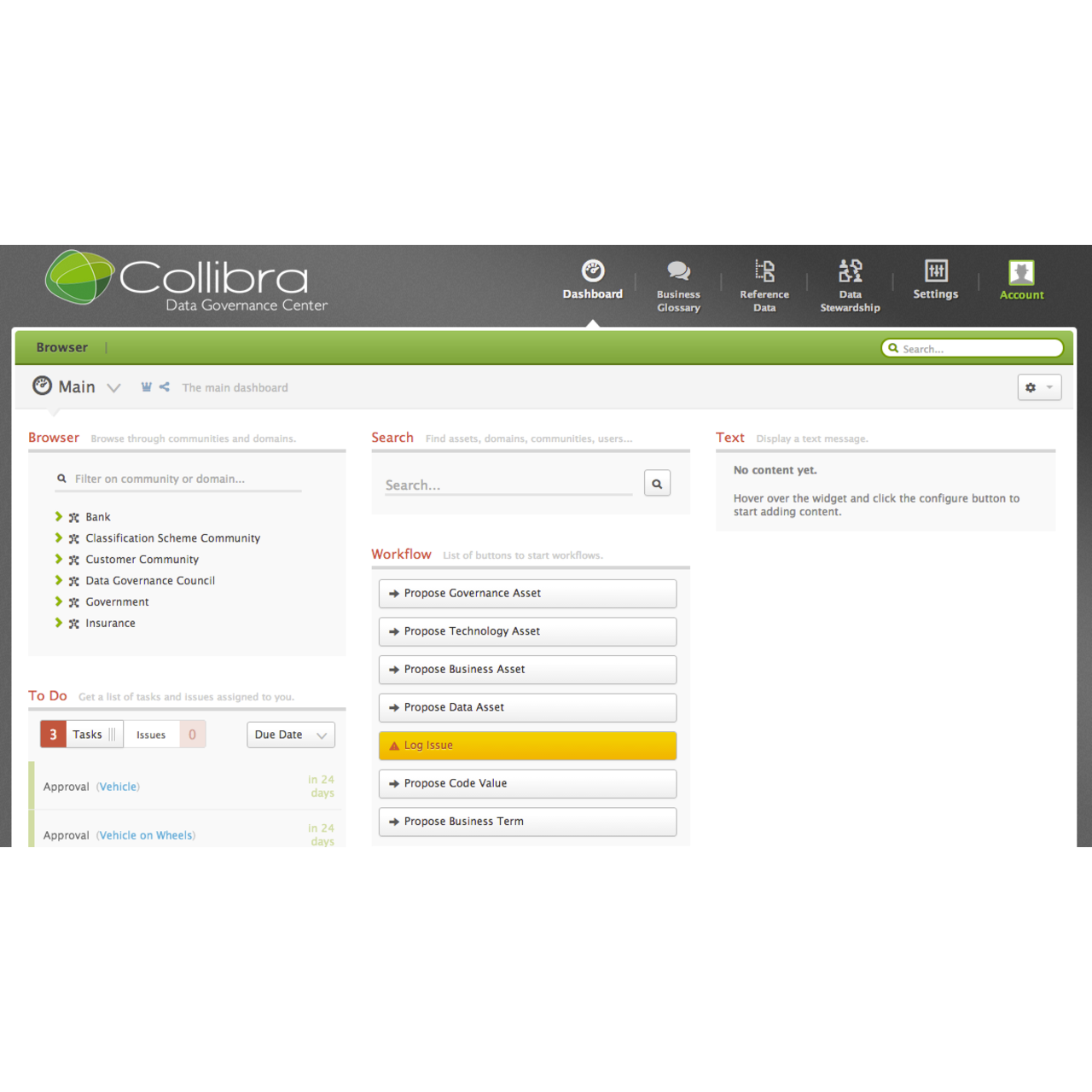The height and width of the screenshot is (1092, 1092).
Task: Switch to the Issues tab in To Do
Action: click(x=152, y=734)
